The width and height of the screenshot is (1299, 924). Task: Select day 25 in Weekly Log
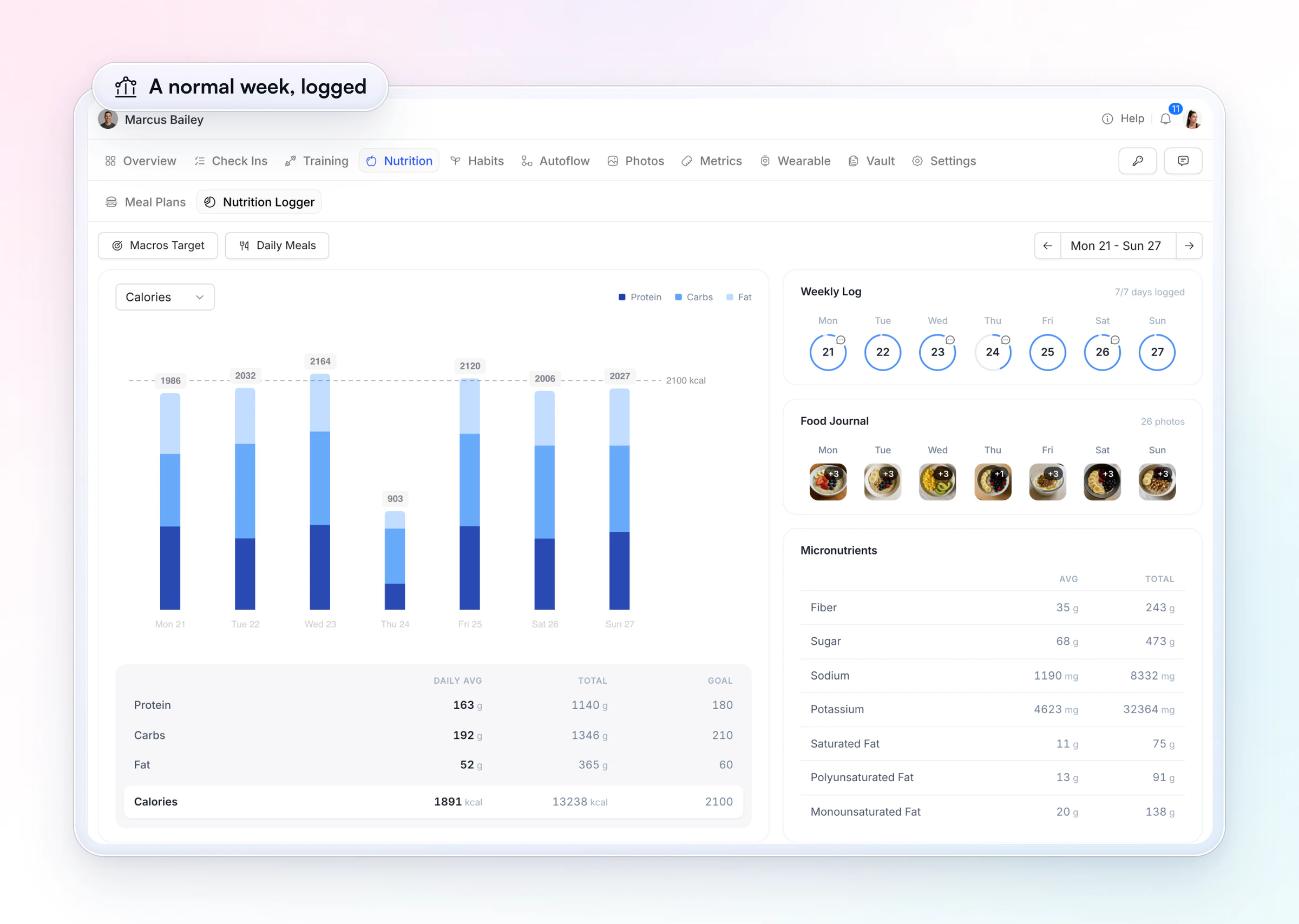click(x=1047, y=352)
